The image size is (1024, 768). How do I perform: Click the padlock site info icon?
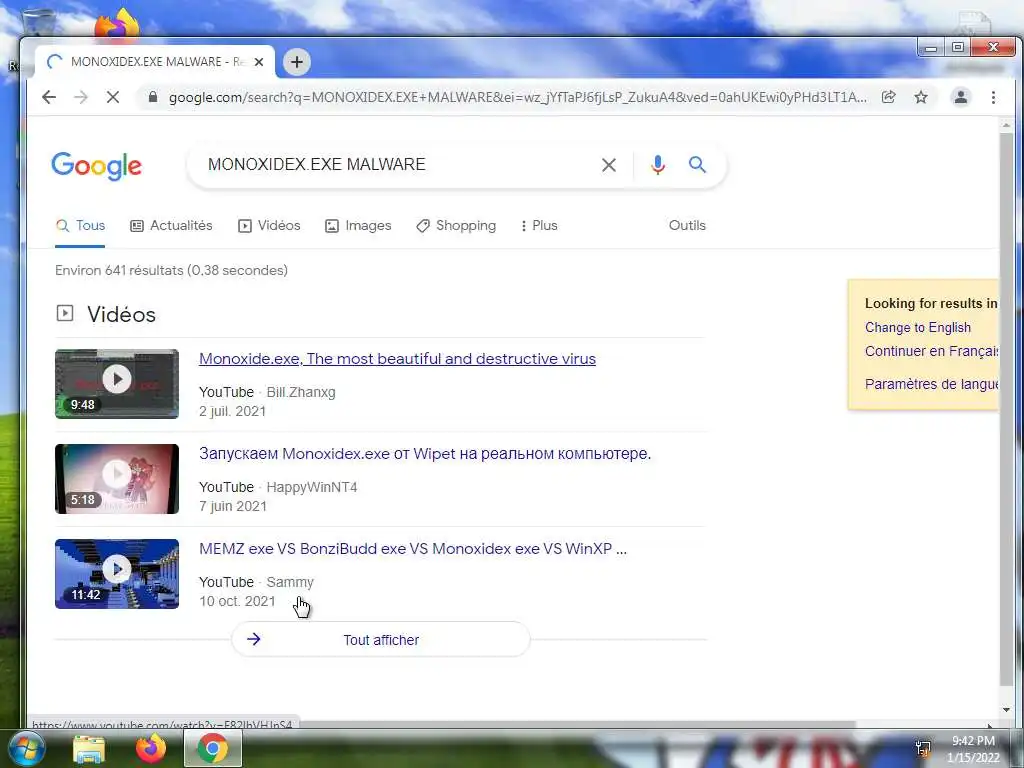tap(153, 97)
